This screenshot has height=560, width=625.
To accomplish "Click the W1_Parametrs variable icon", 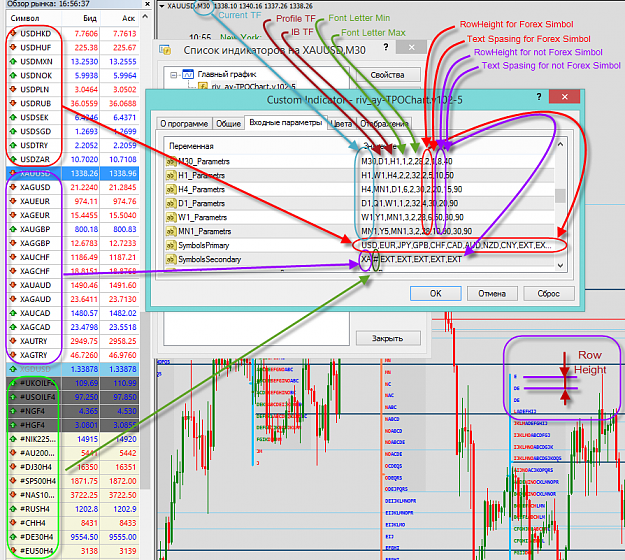I will pos(171,217).
